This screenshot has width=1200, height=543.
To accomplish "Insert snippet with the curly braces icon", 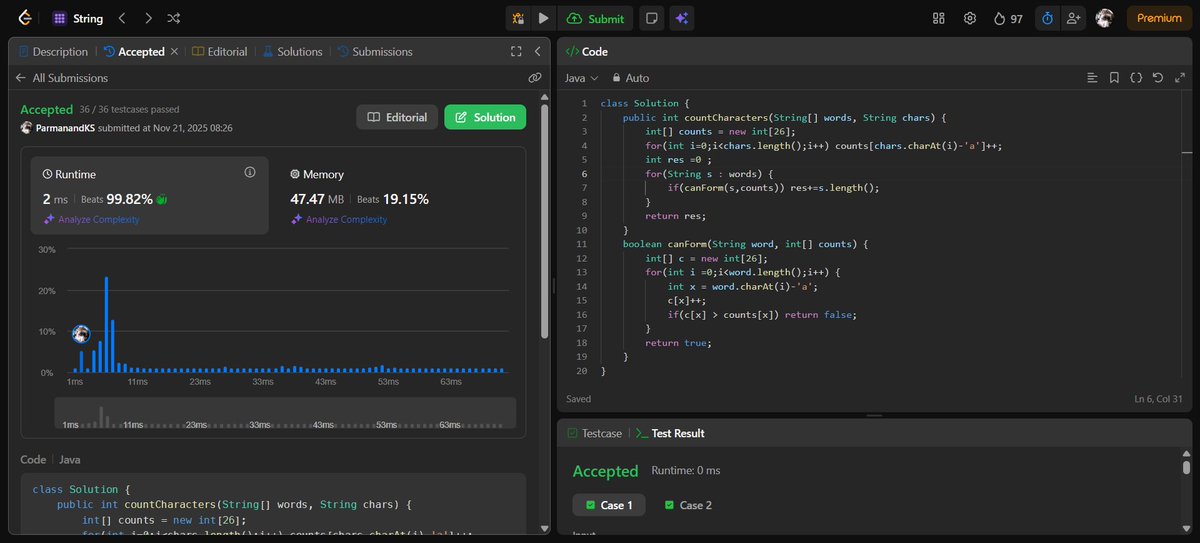I will (x=1136, y=77).
